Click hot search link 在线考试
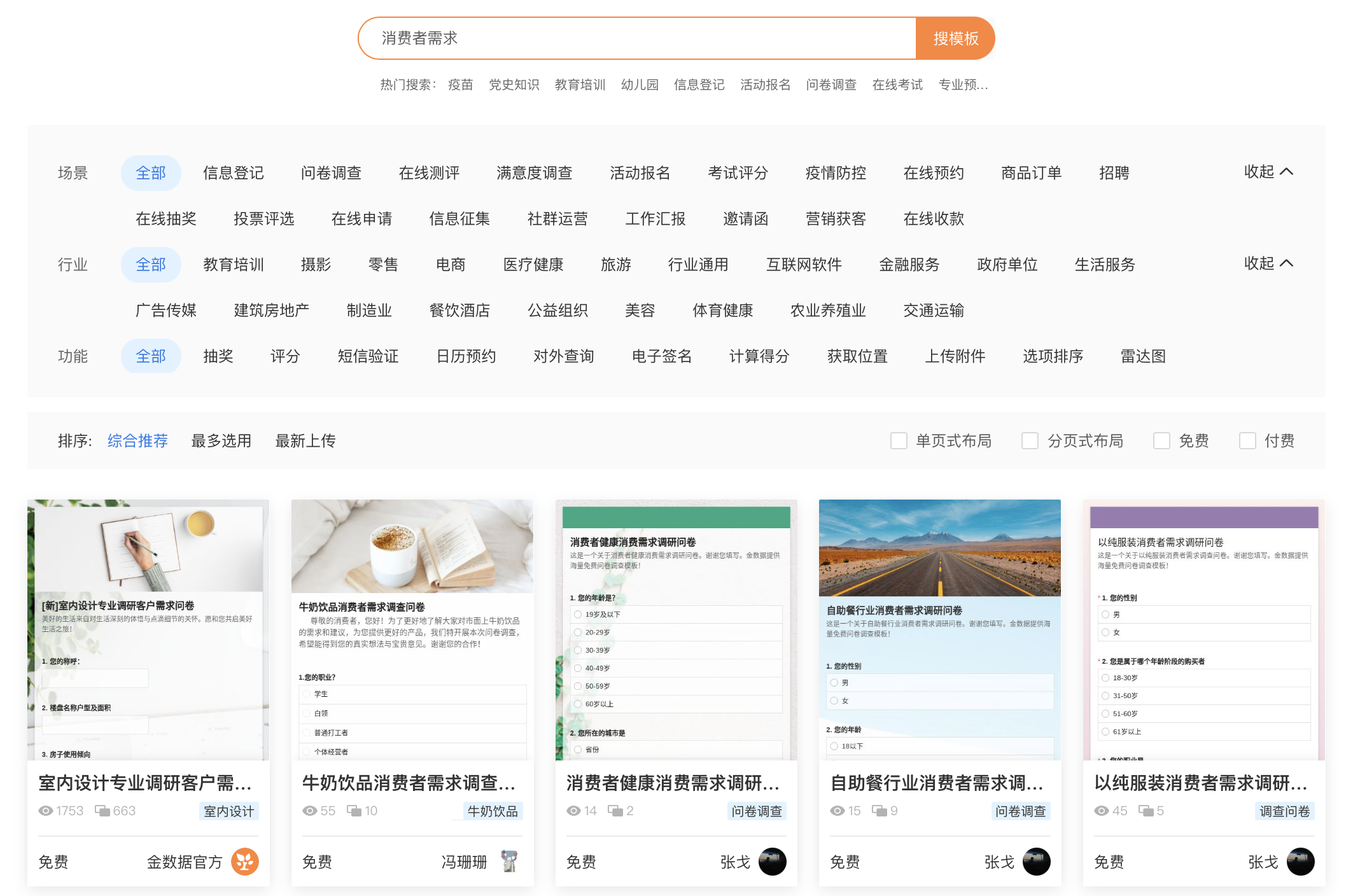Screen dimensions: 1353x896 (x=897, y=85)
